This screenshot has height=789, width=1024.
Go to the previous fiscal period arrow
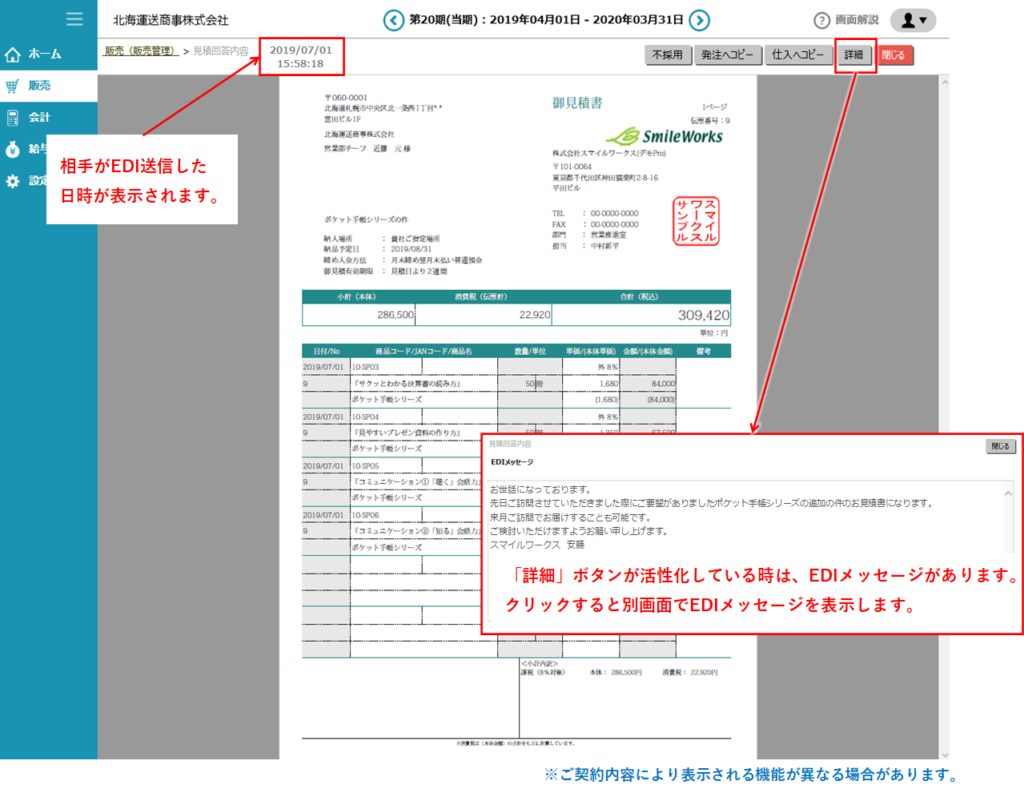(393, 20)
